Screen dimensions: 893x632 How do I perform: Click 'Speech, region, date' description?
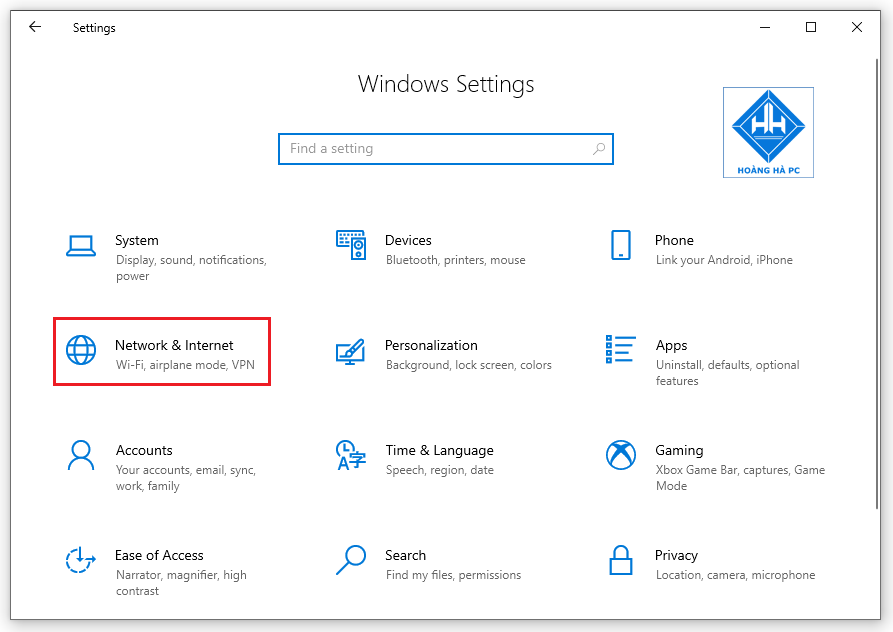pos(440,470)
